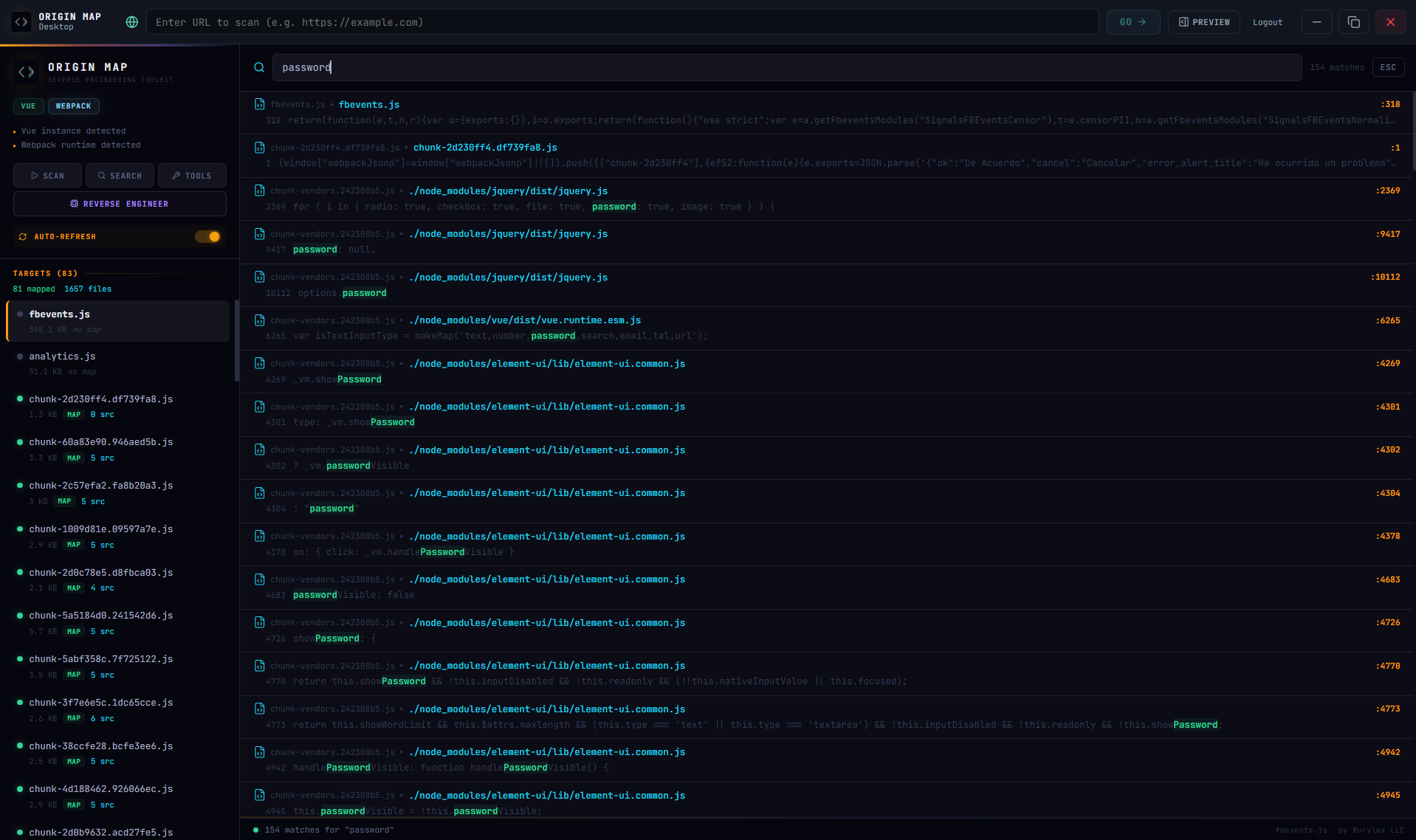
Task: Click the duplicate window icon in the title bar
Action: pos(1353,22)
